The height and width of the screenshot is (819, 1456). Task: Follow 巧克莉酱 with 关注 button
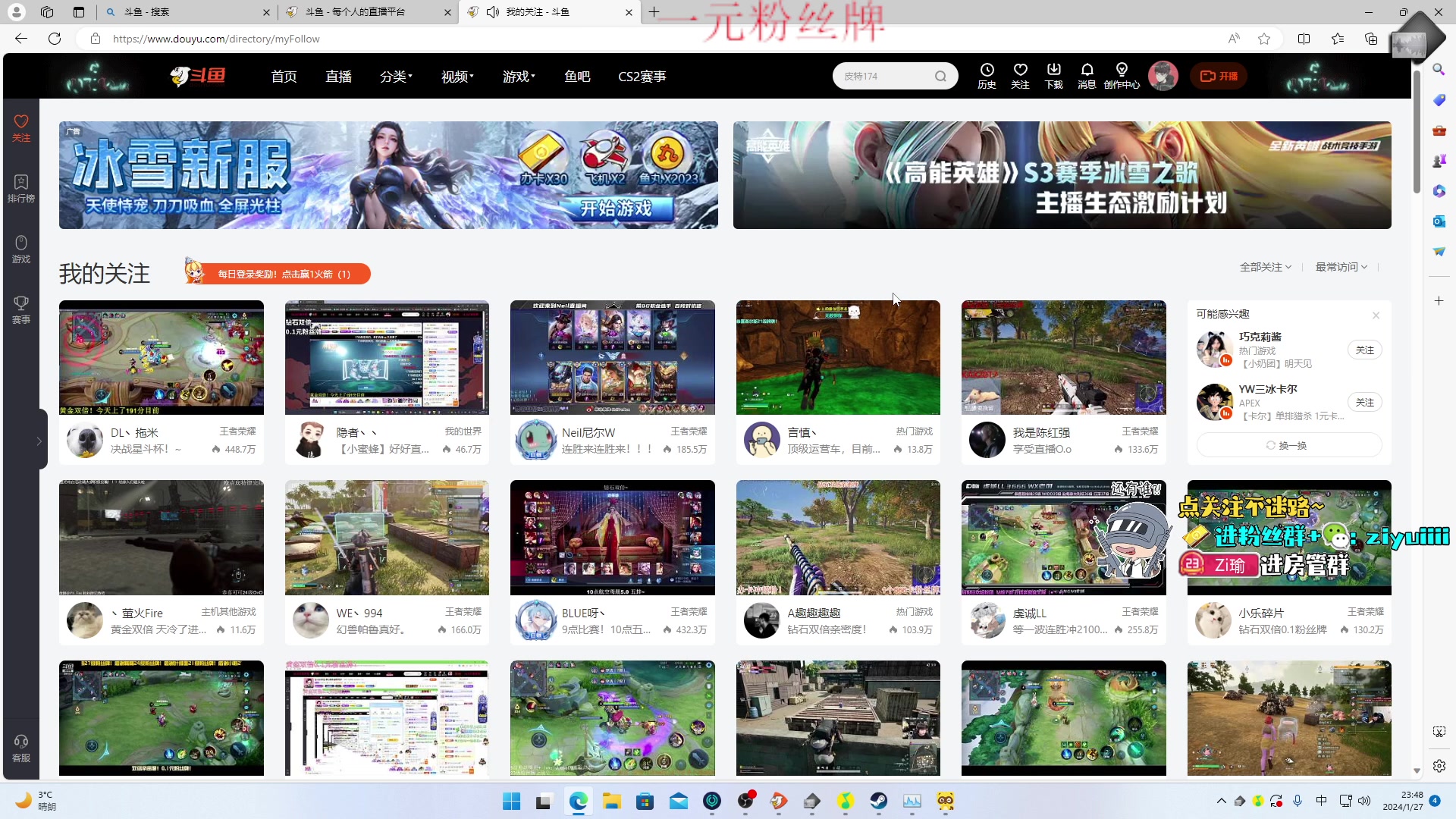click(1364, 350)
